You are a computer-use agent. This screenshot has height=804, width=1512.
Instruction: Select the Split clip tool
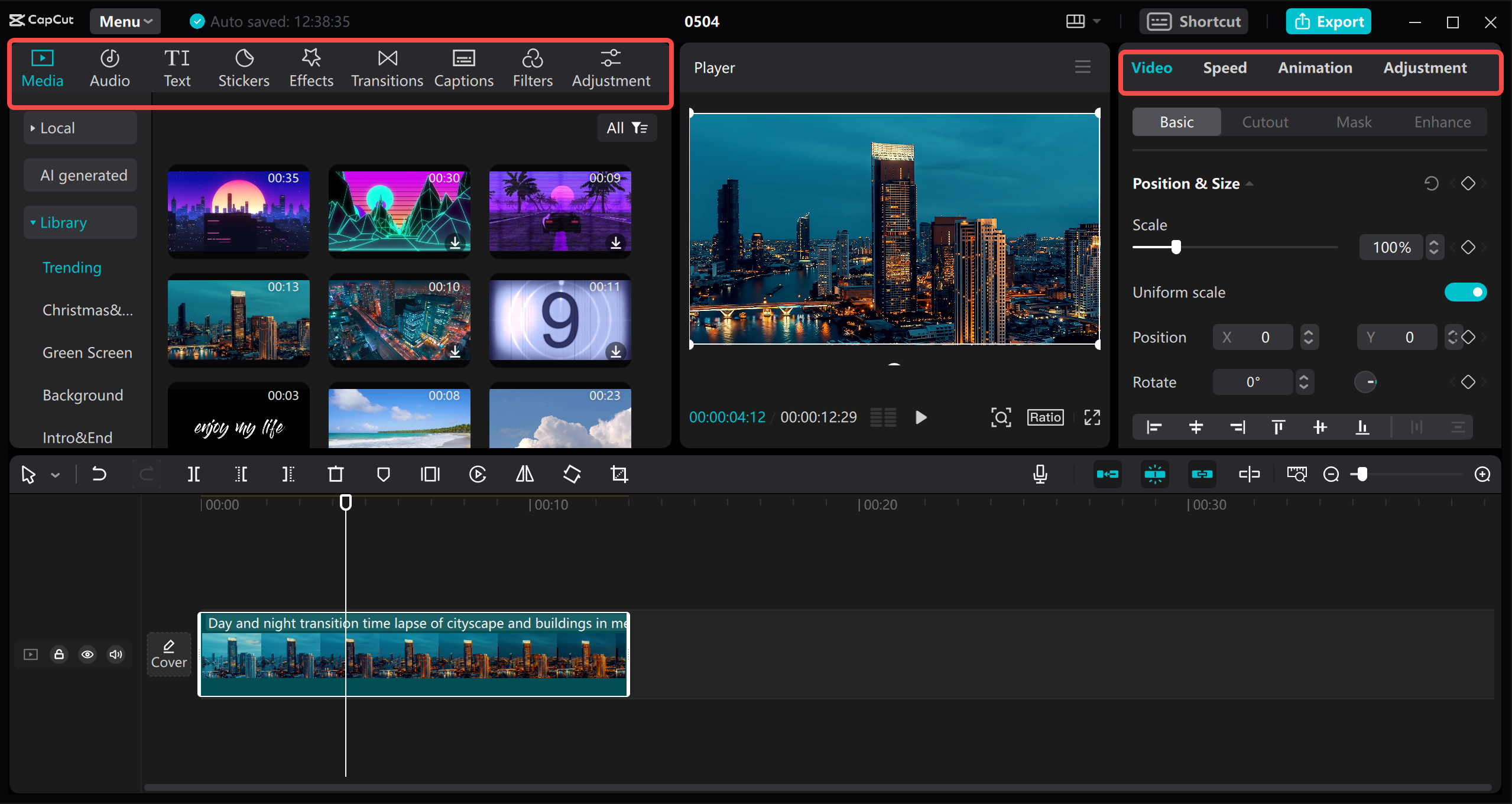click(193, 475)
